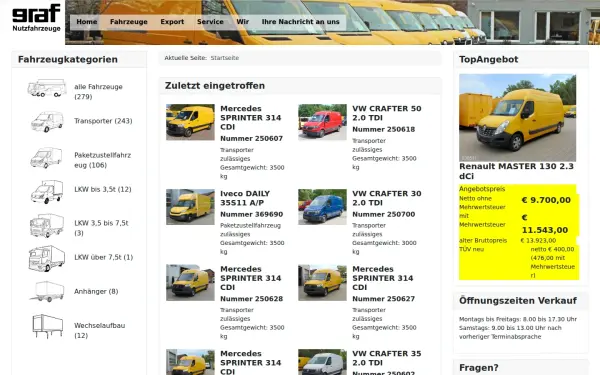Open Anhänger (8) category link

pos(96,291)
